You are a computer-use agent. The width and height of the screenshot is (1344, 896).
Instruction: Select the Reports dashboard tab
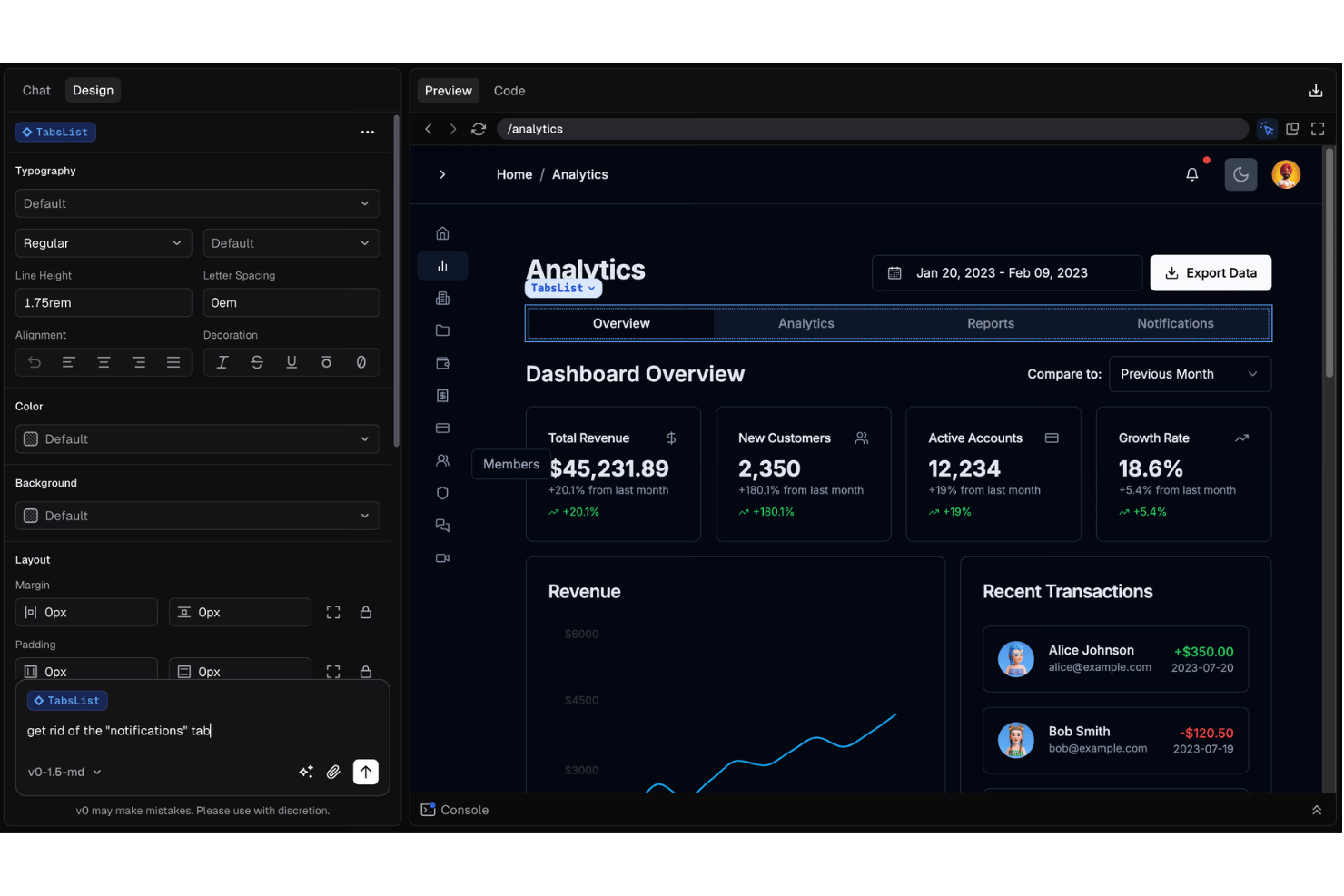991,323
